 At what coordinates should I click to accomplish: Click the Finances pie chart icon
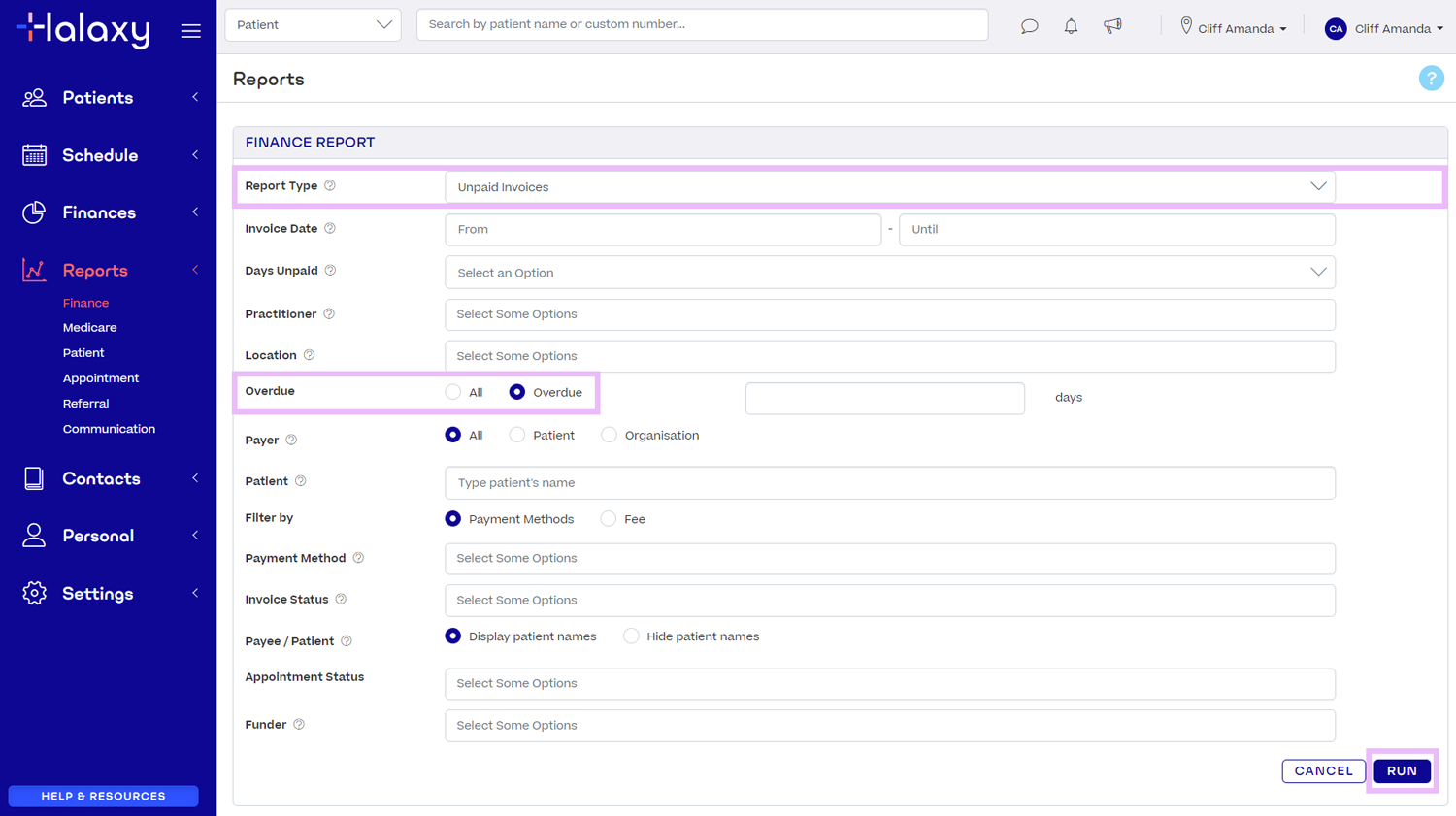[34, 212]
